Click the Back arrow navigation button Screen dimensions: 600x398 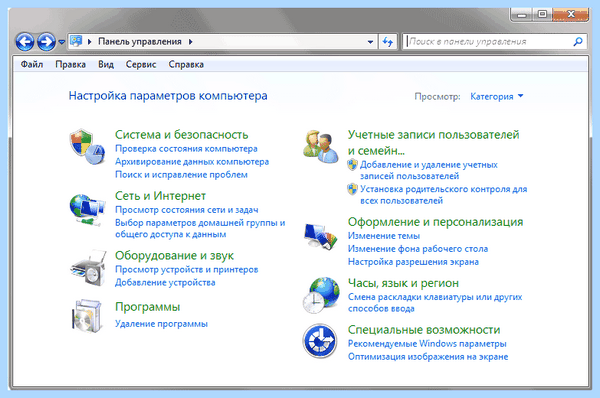click(x=25, y=41)
